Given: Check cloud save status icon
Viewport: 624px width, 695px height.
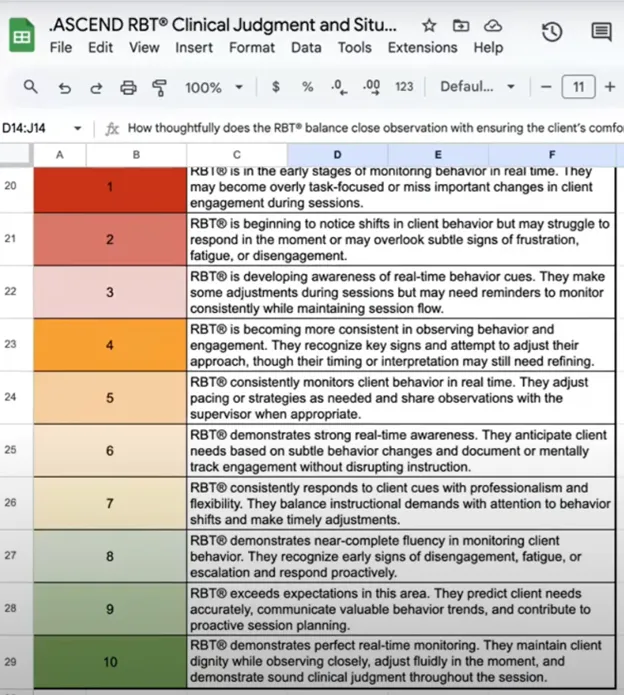Looking at the screenshot, I should (x=493, y=26).
